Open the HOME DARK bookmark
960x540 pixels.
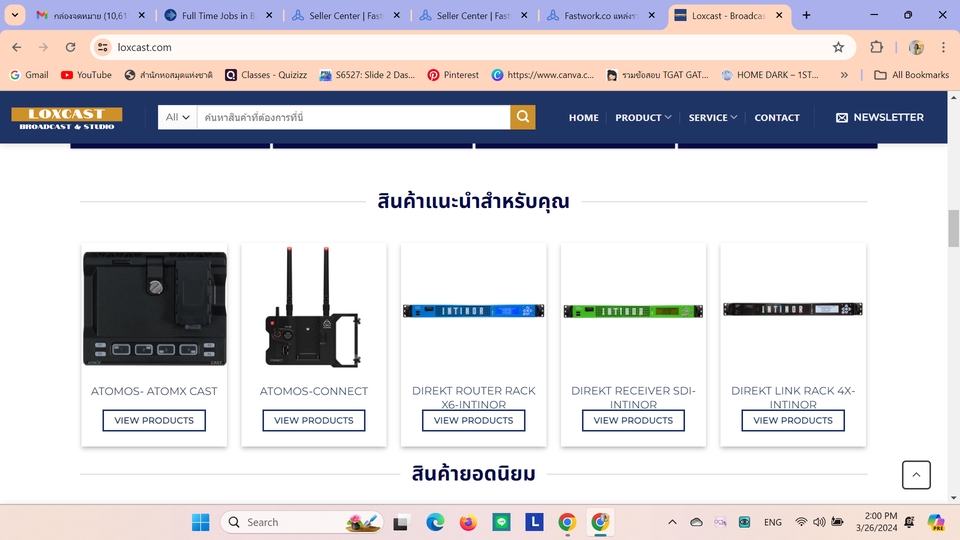[770, 75]
